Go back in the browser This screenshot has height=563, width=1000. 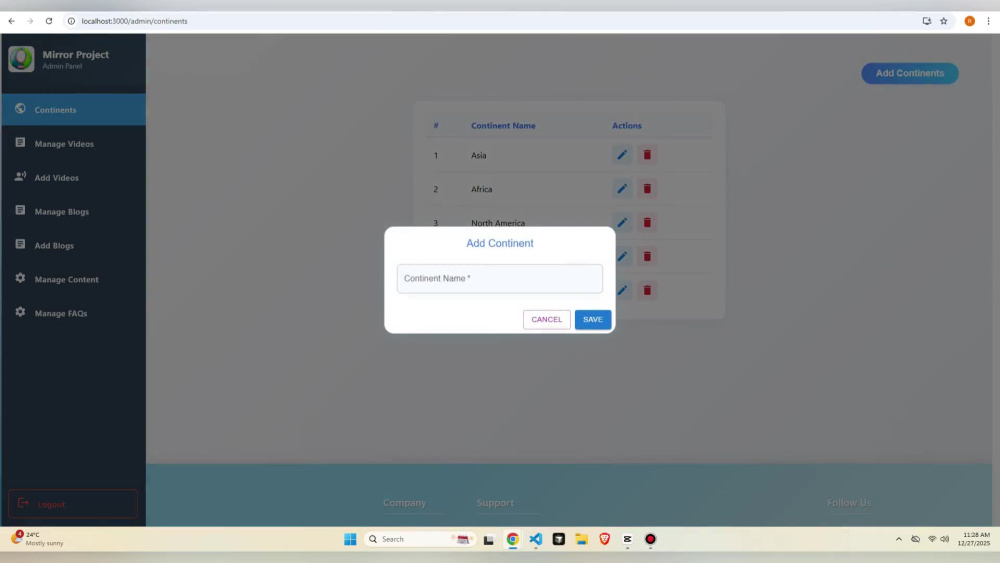11,21
